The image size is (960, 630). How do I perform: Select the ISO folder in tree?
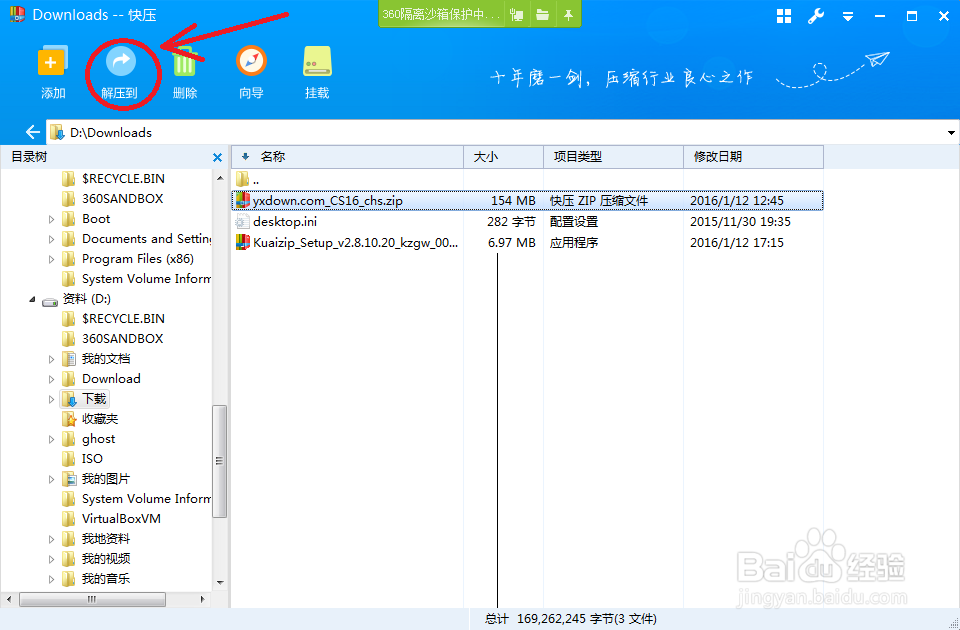tap(82, 459)
